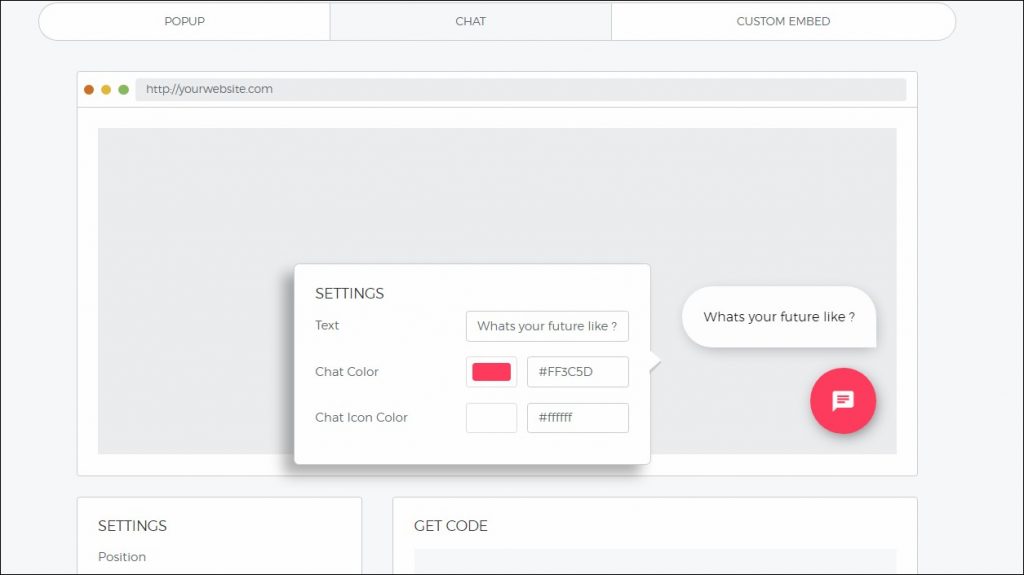Open the CUSTOM EMBED tab
The height and width of the screenshot is (575, 1024).
pyautogui.click(x=783, y=21)
